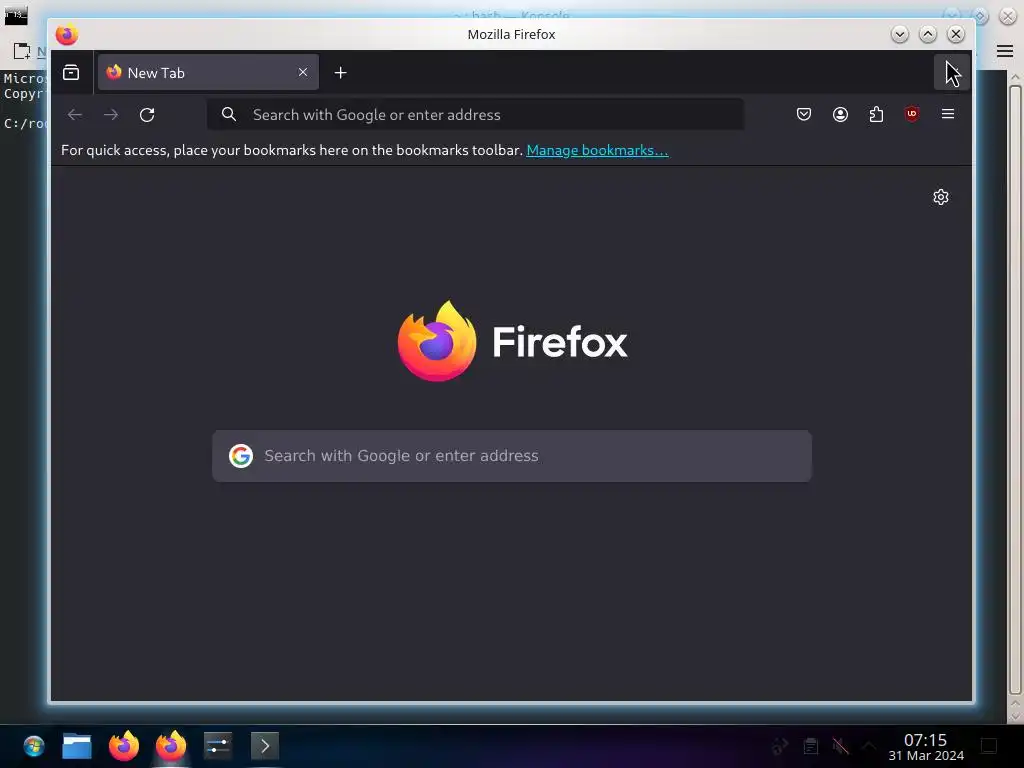Open Firefox View from the tab bar
Image resolution: width=1024 pixels, height=768 pixels.
pyautogui.click(x=71, y=72)
